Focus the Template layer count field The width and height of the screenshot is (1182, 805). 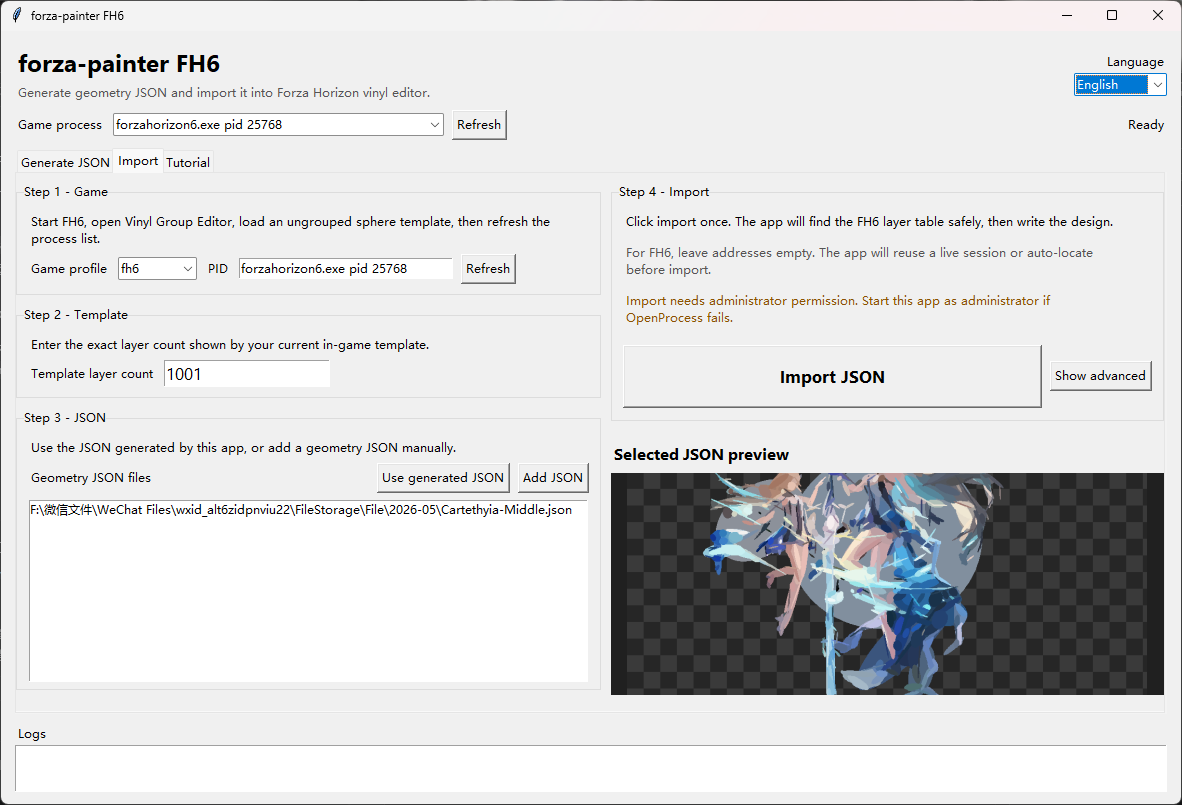(x=247, y=374)
